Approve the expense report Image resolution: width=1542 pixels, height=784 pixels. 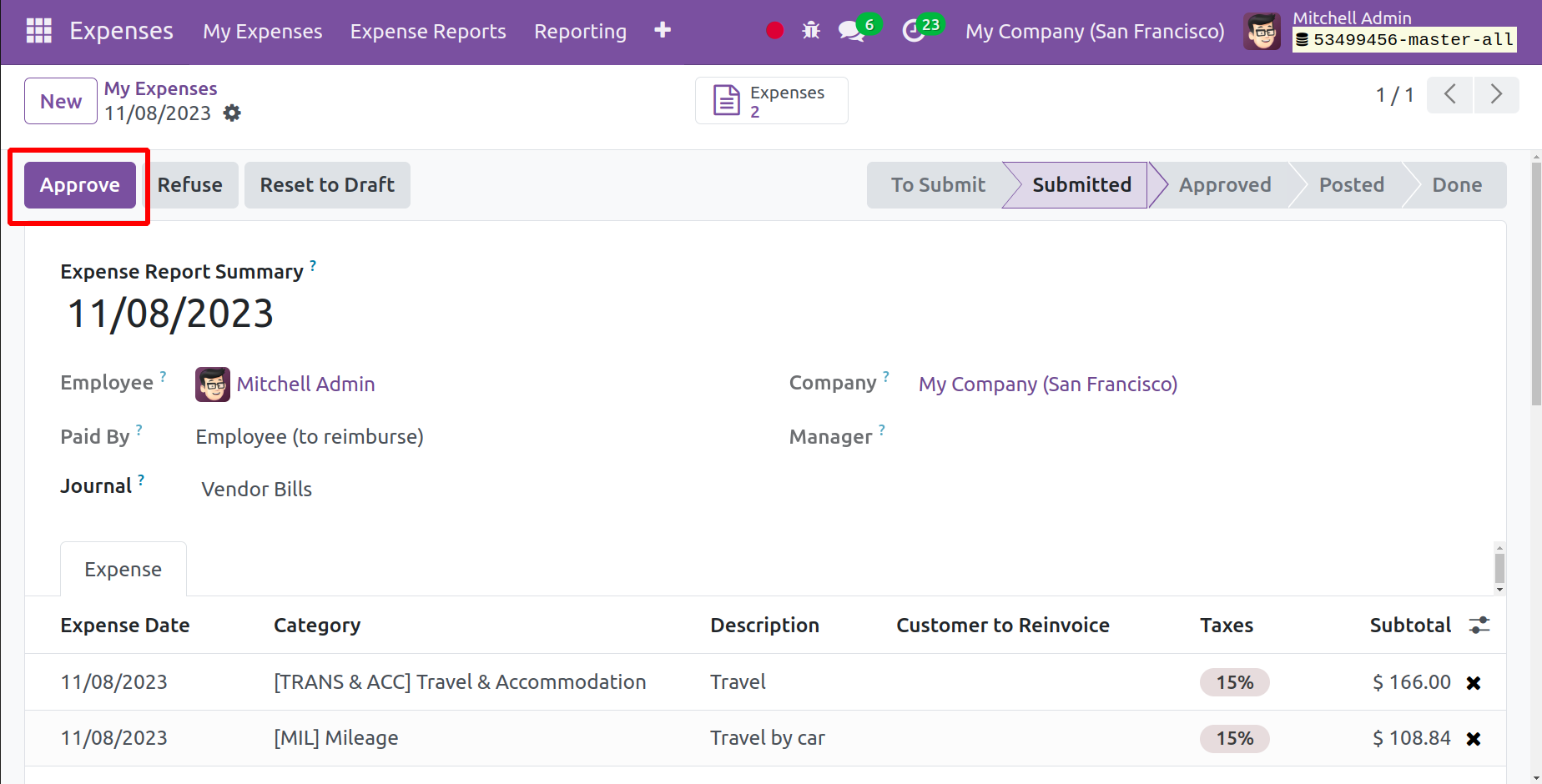[x=80, y=185]
